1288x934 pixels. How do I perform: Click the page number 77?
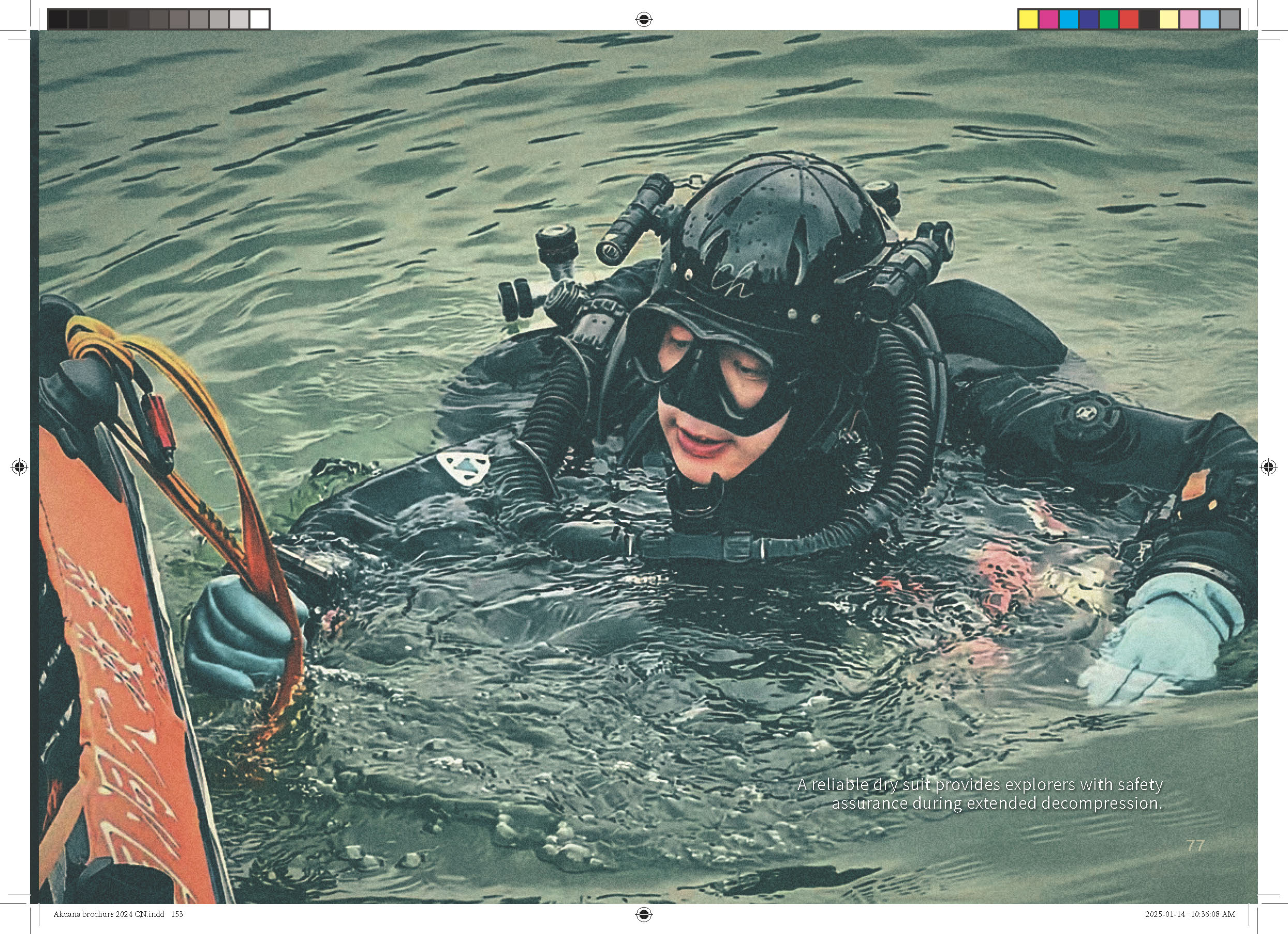tap(1195, 845)
